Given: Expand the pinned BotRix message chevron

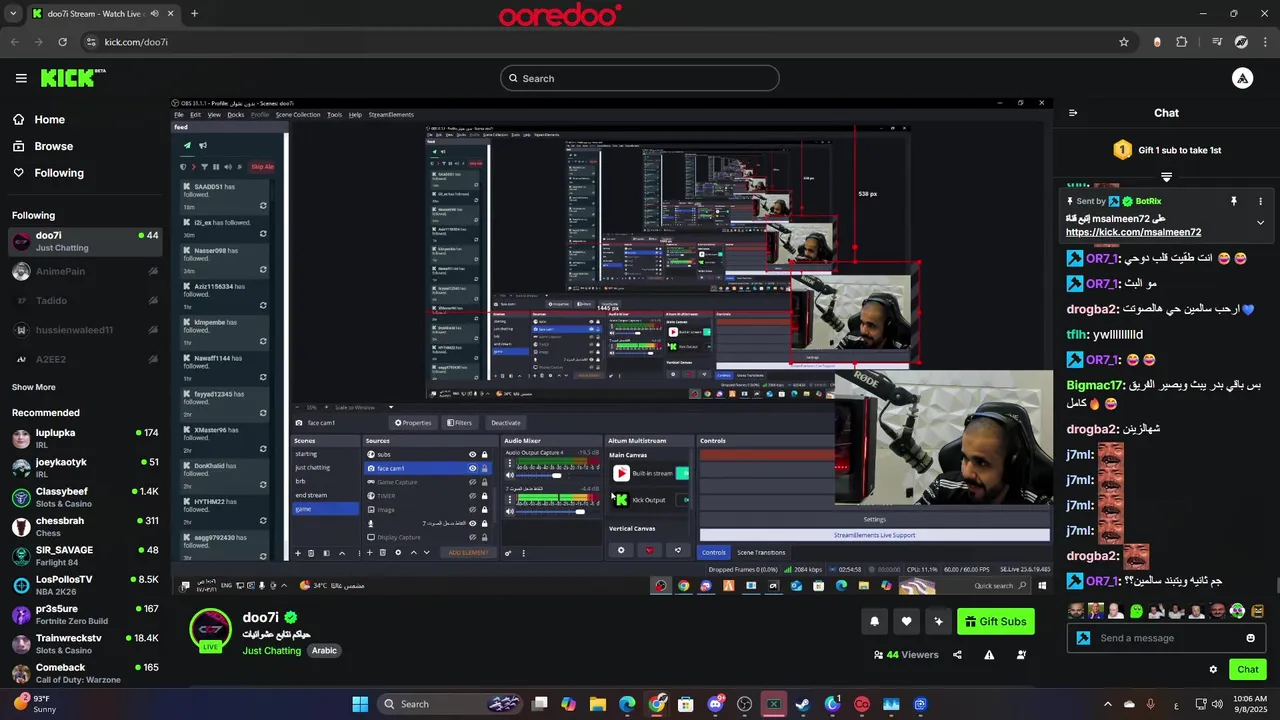Looking at the screenshot, I should click(1260, 223).
